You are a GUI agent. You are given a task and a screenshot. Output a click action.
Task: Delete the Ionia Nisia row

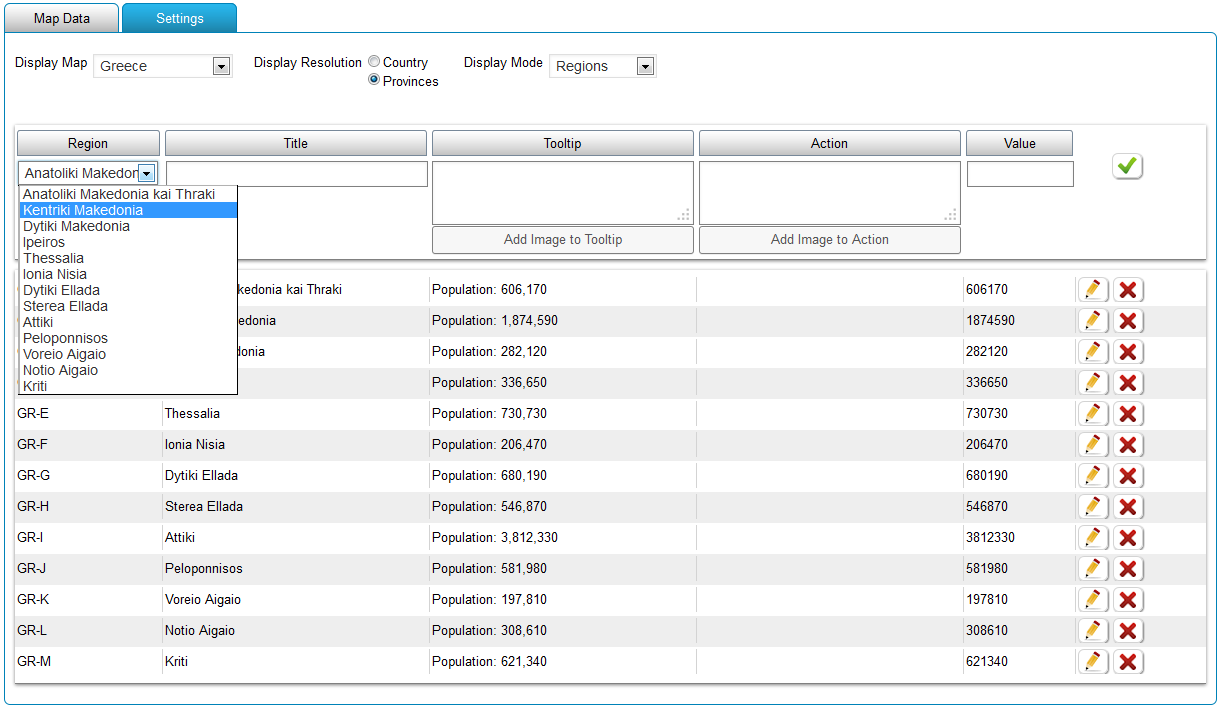coord(1128,445)
